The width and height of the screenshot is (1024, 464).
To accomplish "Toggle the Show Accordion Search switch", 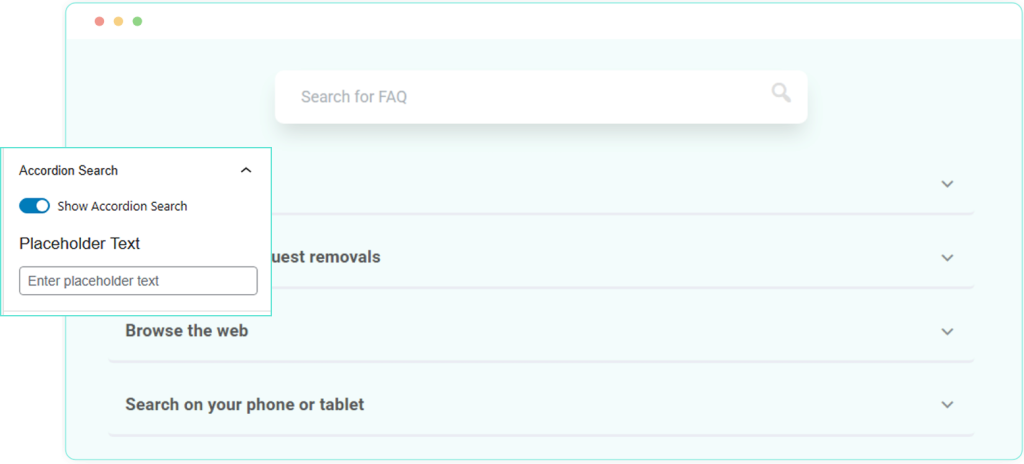I will [x=35, y=206].
